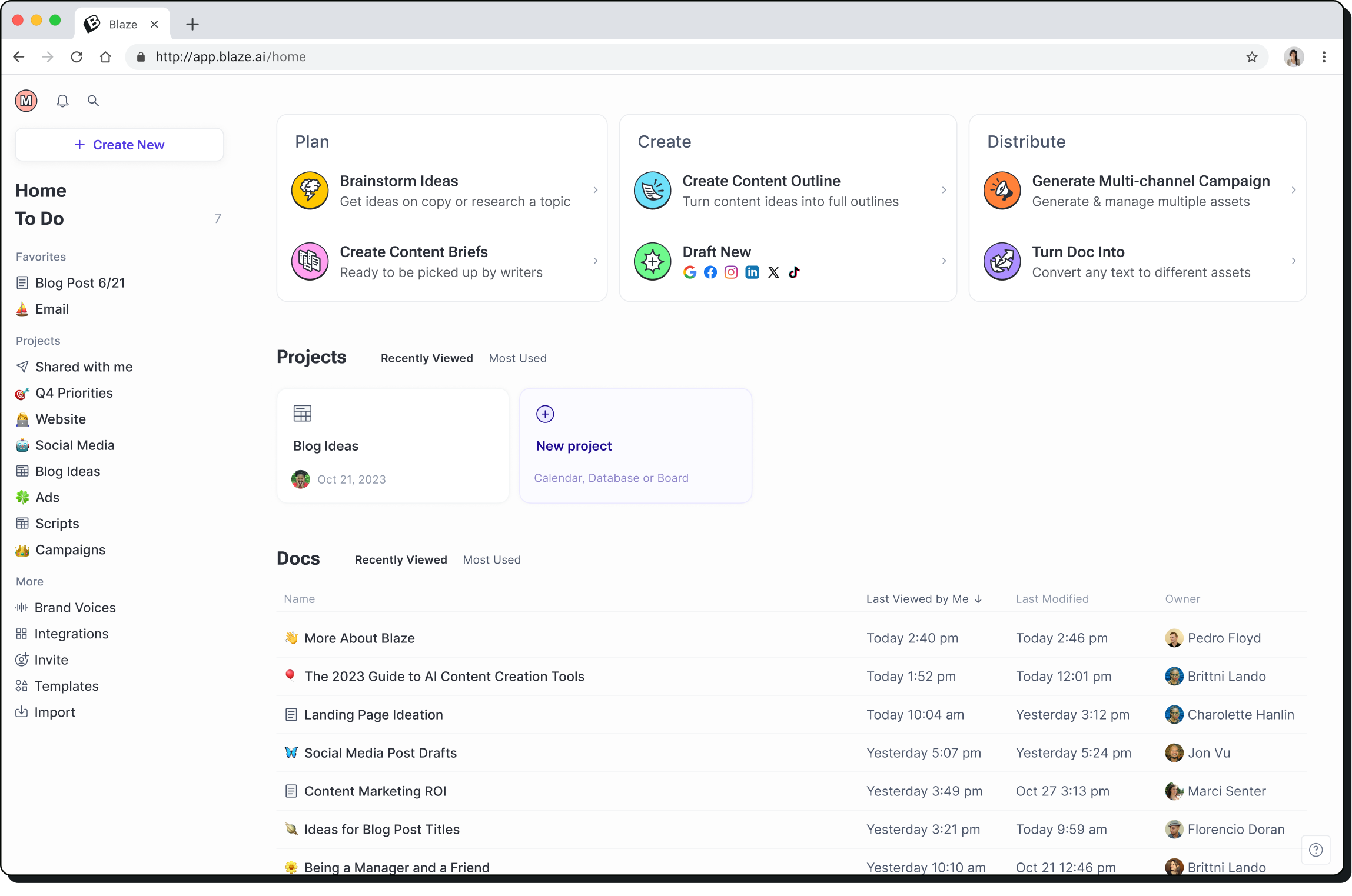
Task: Click the TikTok icon under Draft New
Action: [794, 272]
